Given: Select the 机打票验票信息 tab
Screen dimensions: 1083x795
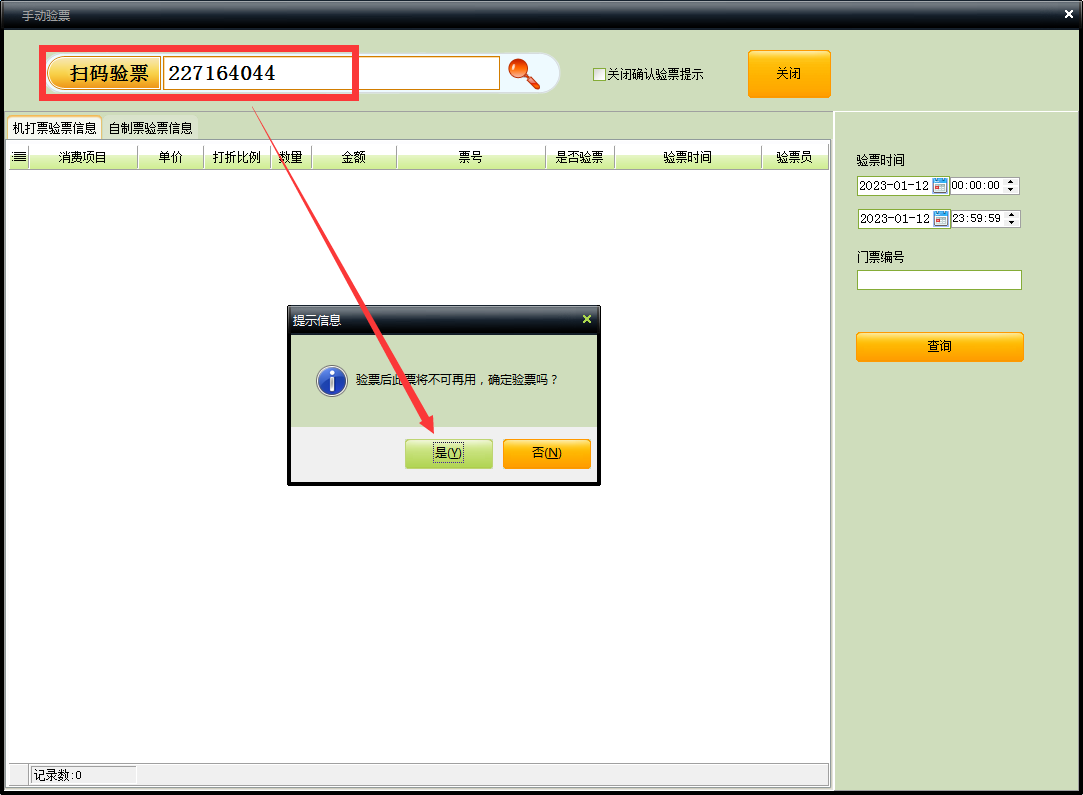Looking at the screenshot, I should point(54,128).
